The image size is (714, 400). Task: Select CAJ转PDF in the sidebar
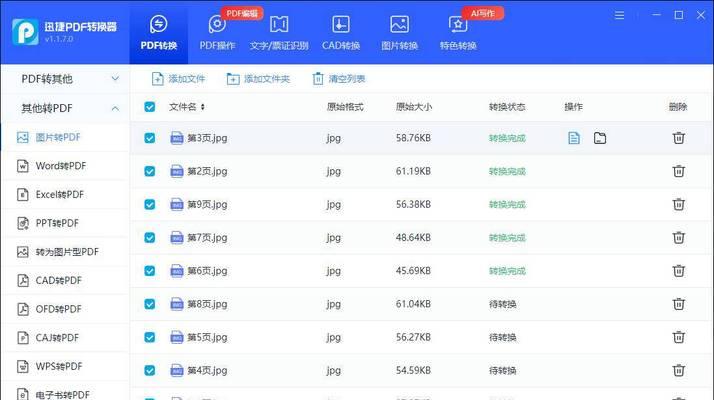(x=65, y=338)
